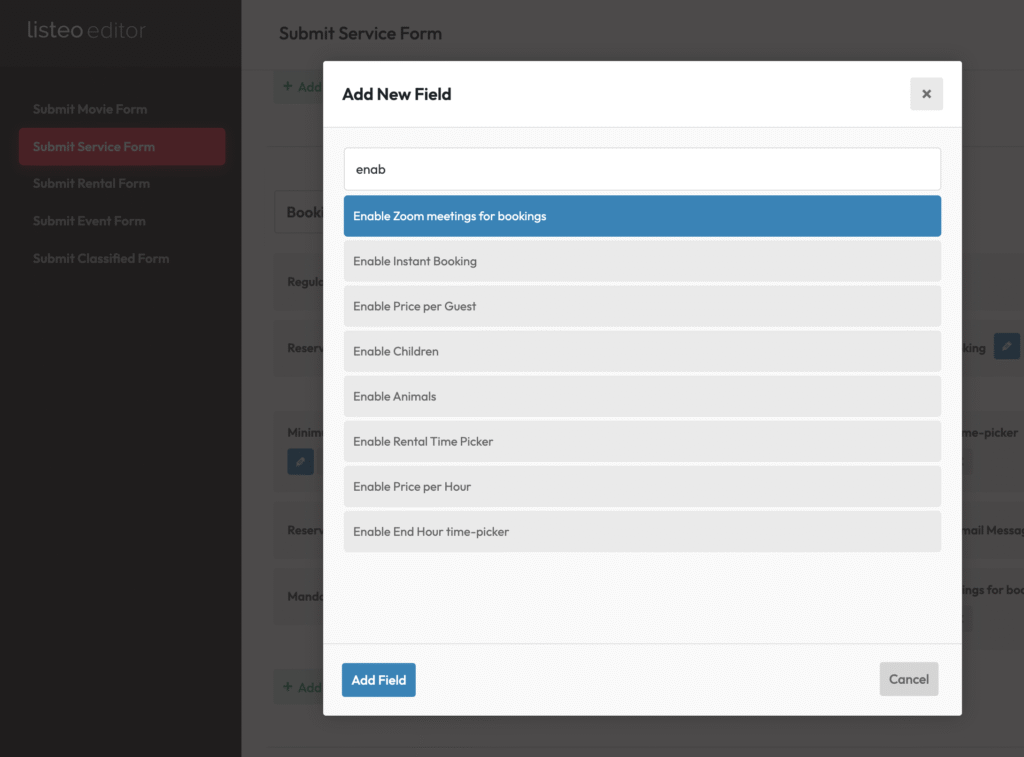Go to Submit Service Form
The width and height of the screenshot is (1024, 757).
pos(94,146)
